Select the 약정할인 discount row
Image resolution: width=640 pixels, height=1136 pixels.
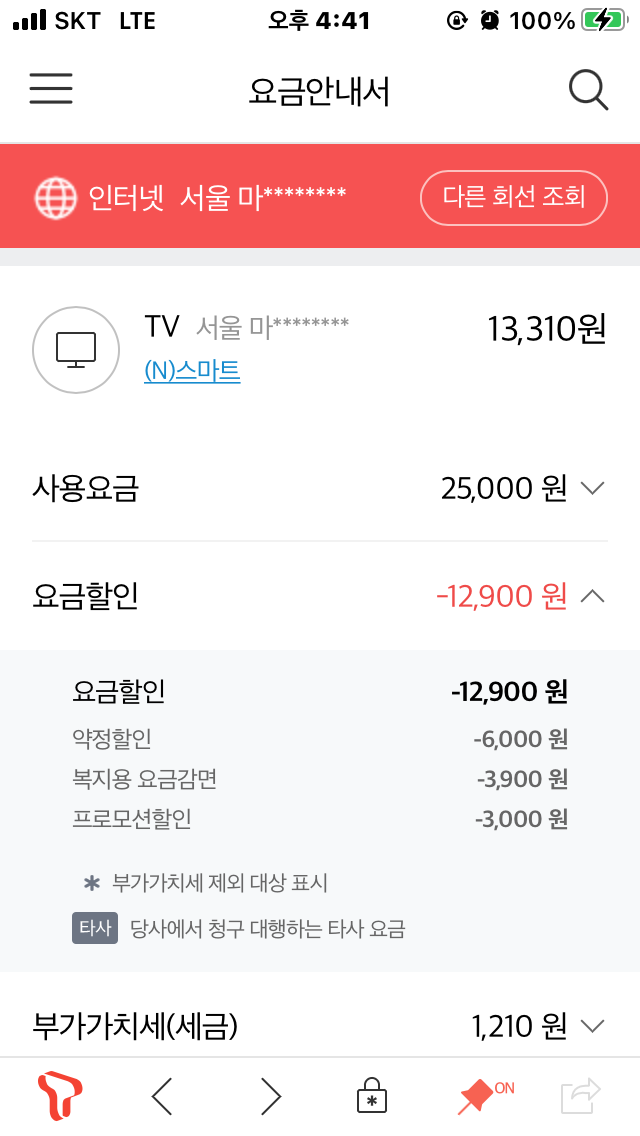[320, 739]
